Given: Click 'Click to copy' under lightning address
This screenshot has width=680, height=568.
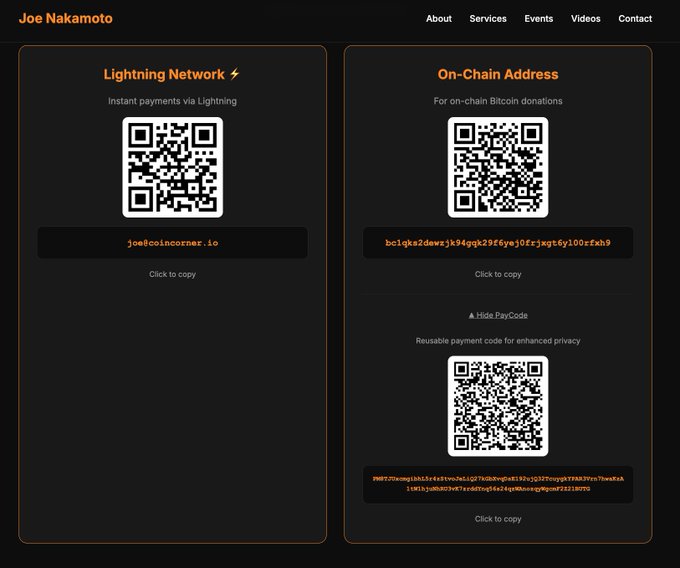Looking at the screenshot, I should (173, 274).
